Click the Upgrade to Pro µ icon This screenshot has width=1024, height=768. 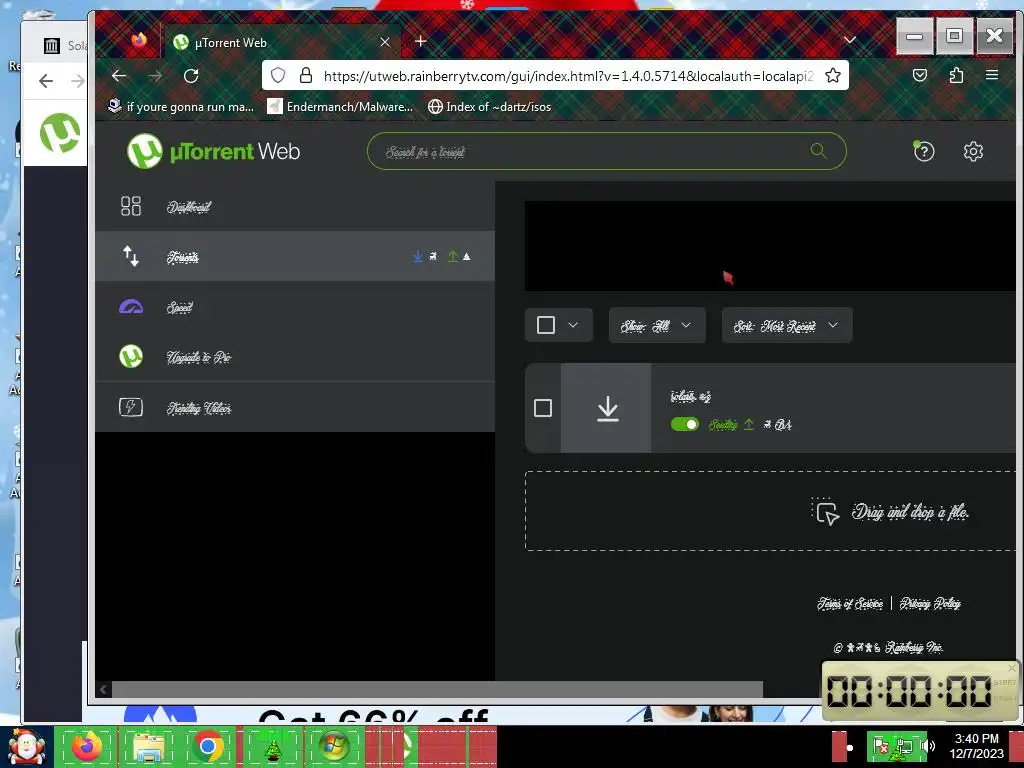point(131,357)
